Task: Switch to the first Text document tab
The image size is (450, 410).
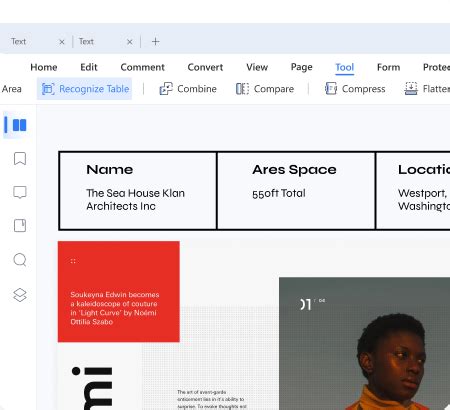Action: [x=19, y=42]
